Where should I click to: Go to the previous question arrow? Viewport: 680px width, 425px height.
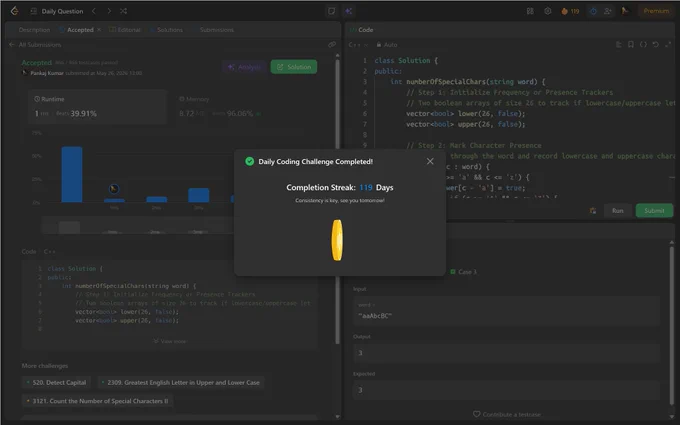tap(94, 11)
